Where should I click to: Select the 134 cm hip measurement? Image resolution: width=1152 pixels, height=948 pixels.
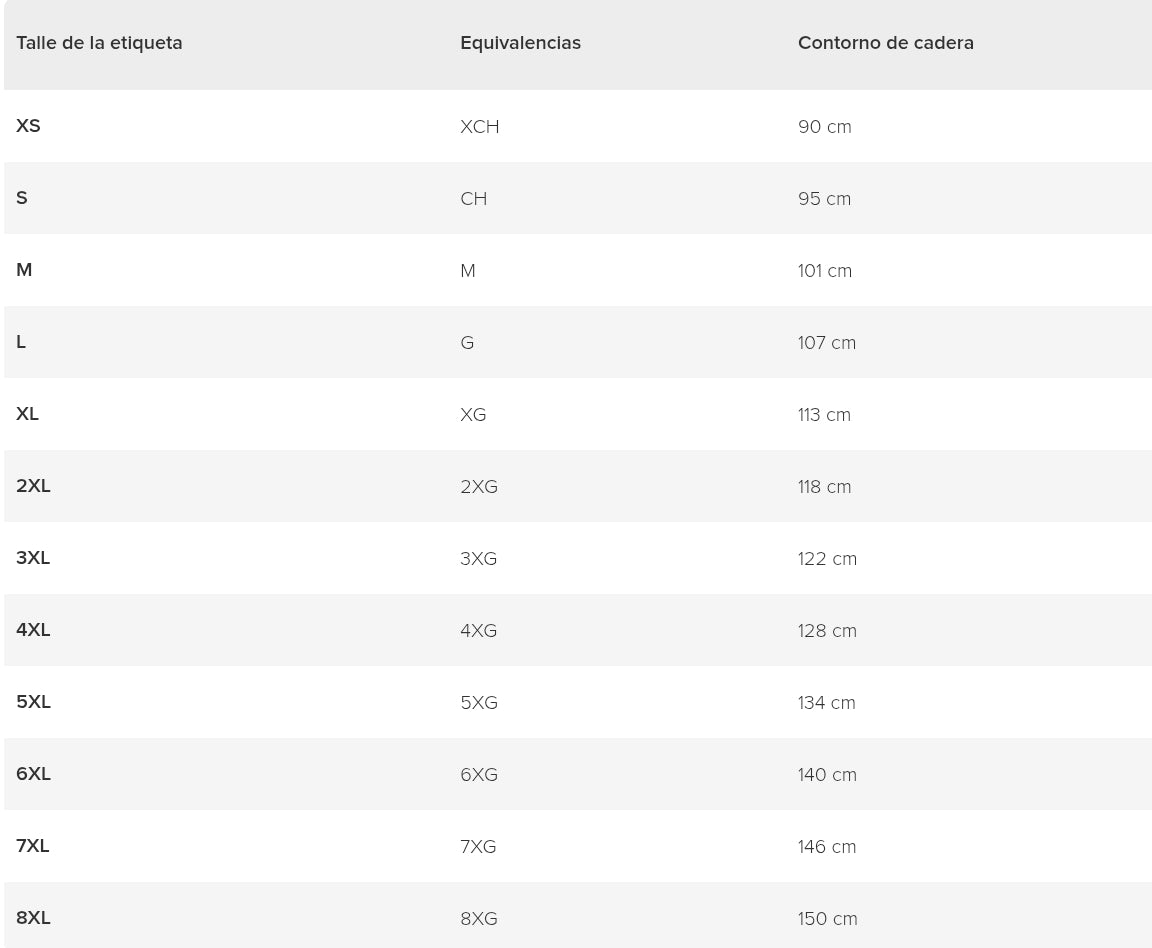[826, 703]
